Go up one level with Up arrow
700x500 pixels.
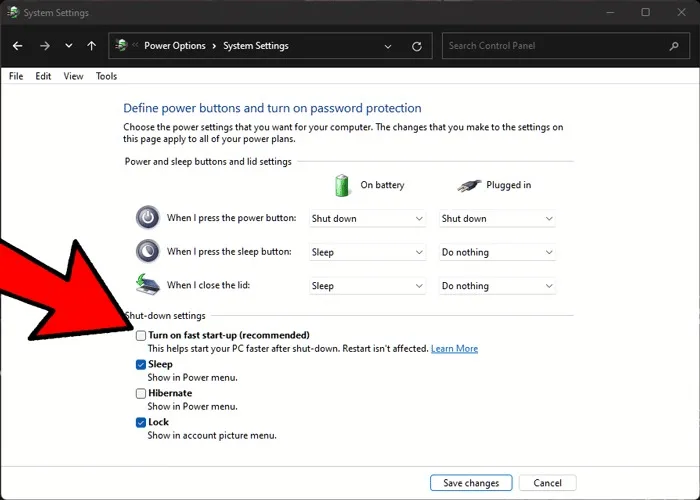pyautogui.click(x=92, y=46)
